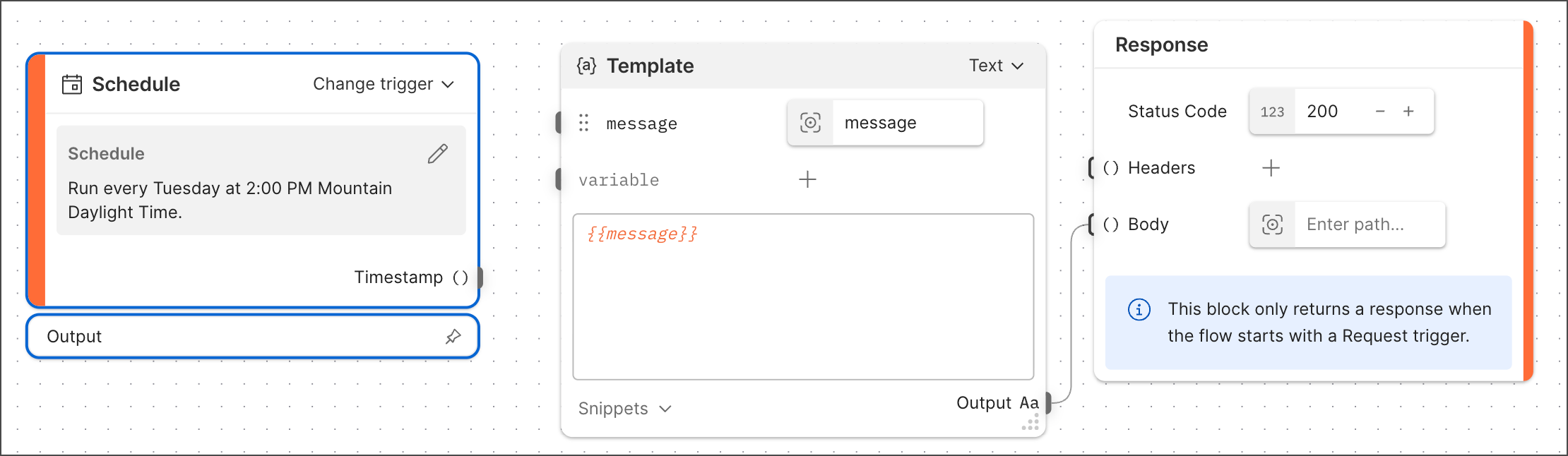Click the path picker icon for message
The width and height of the screenshot is (1568, 456).
(x=810, y=123)
